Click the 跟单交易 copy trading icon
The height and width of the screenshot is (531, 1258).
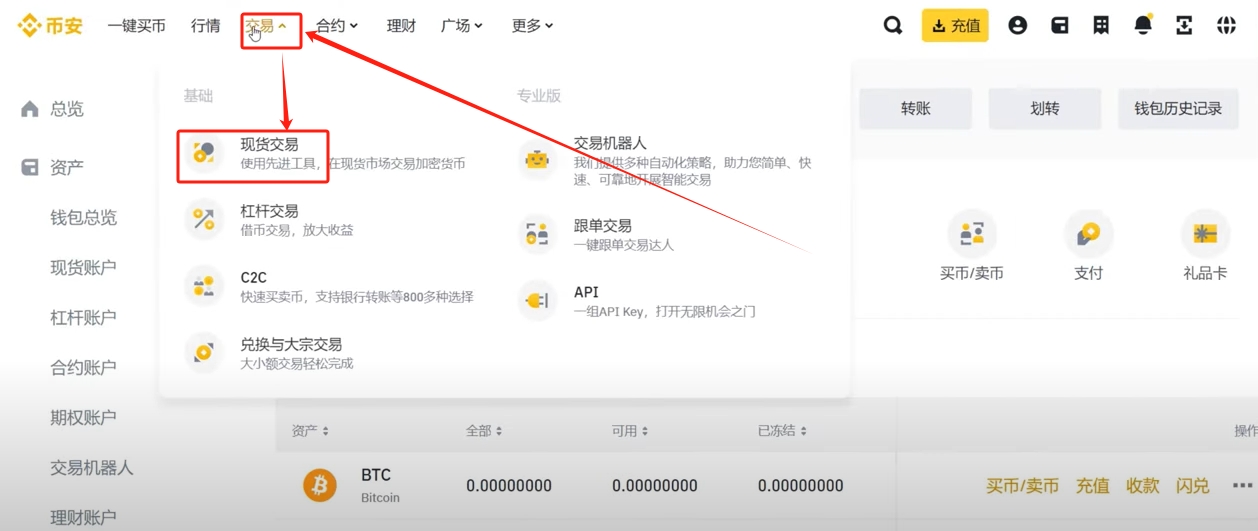537,235
